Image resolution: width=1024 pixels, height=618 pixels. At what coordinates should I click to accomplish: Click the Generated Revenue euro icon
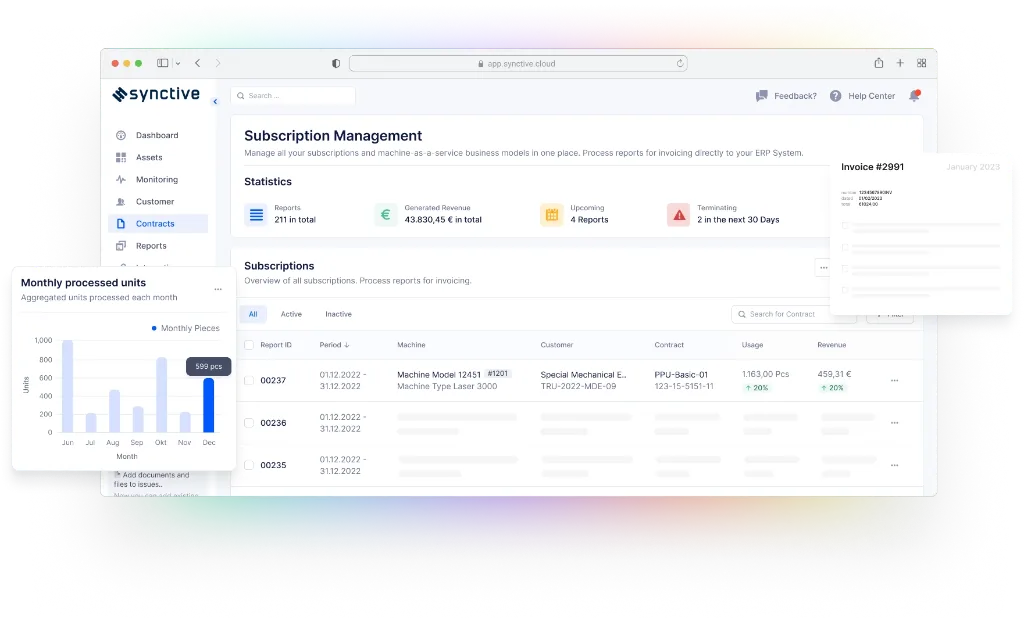(385, 214)
